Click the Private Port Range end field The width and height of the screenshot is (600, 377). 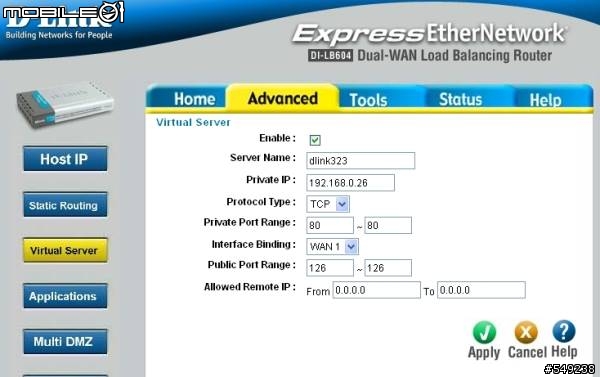tap(388, 225)
